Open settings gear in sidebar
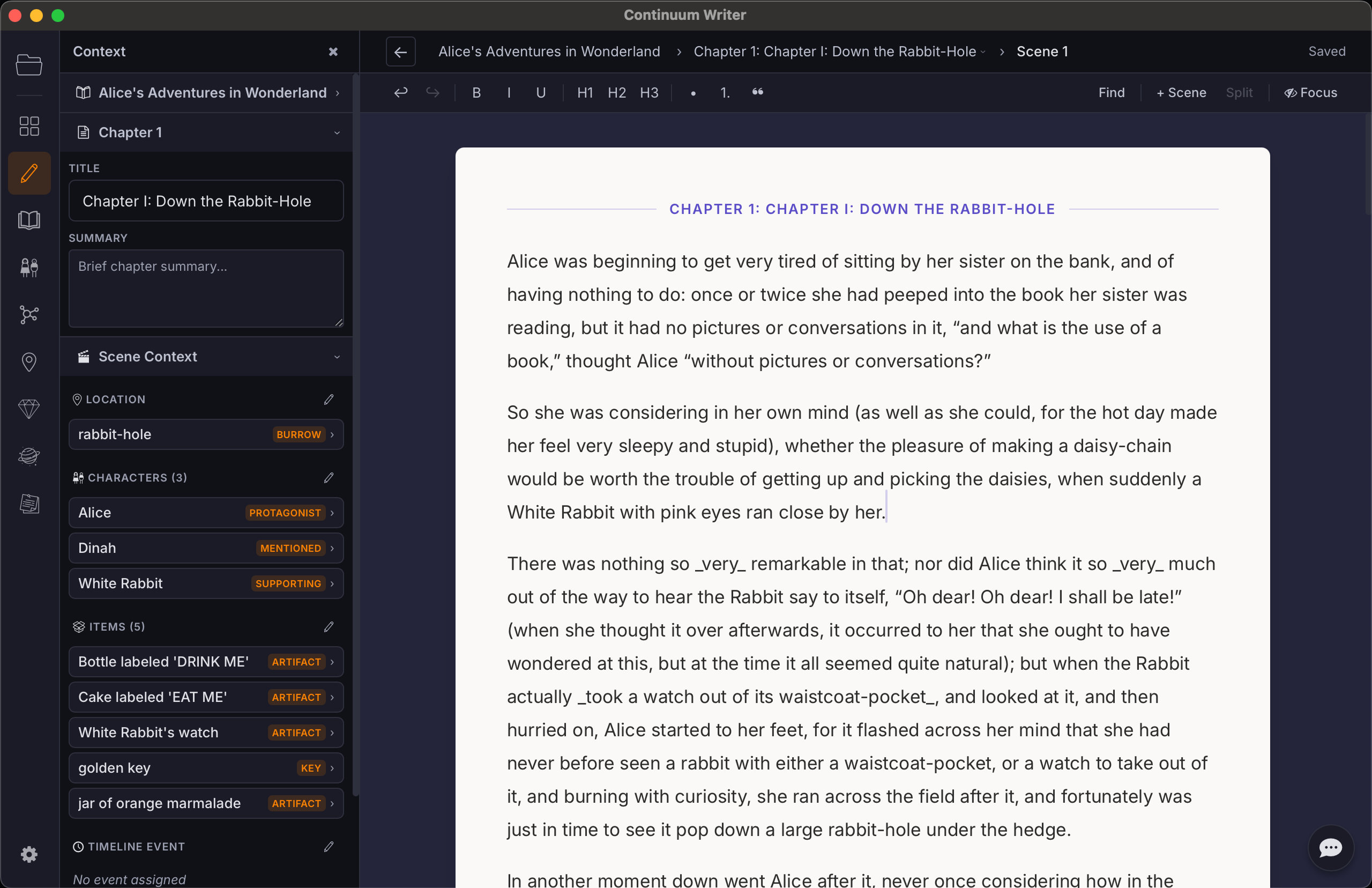 coord(29,854)
